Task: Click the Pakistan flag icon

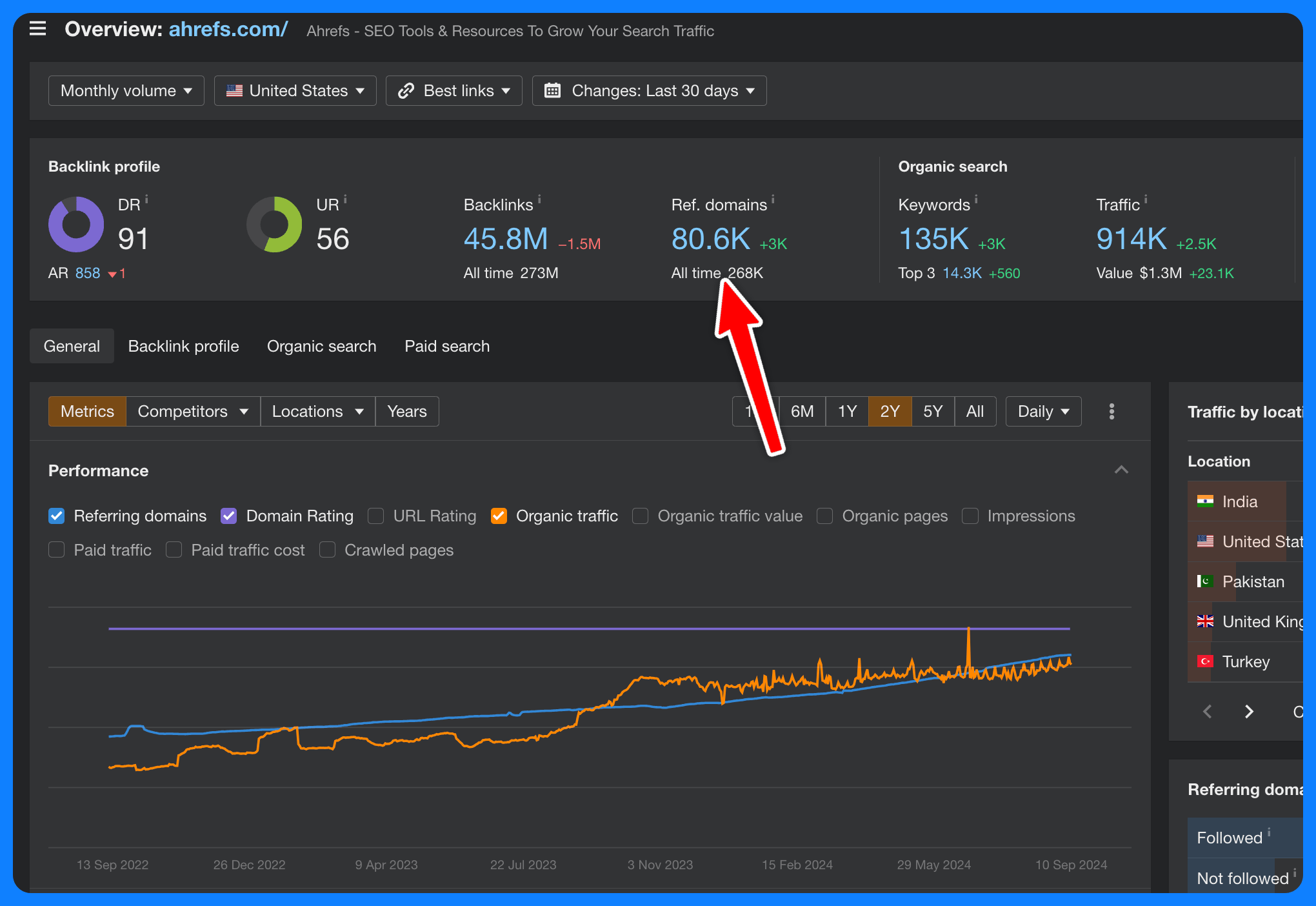Action: pyautogui.click(x=1205, y=581)
